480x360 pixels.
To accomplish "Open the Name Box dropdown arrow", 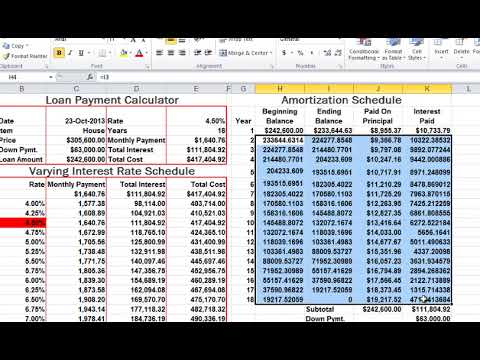I will tap(51, 77).
